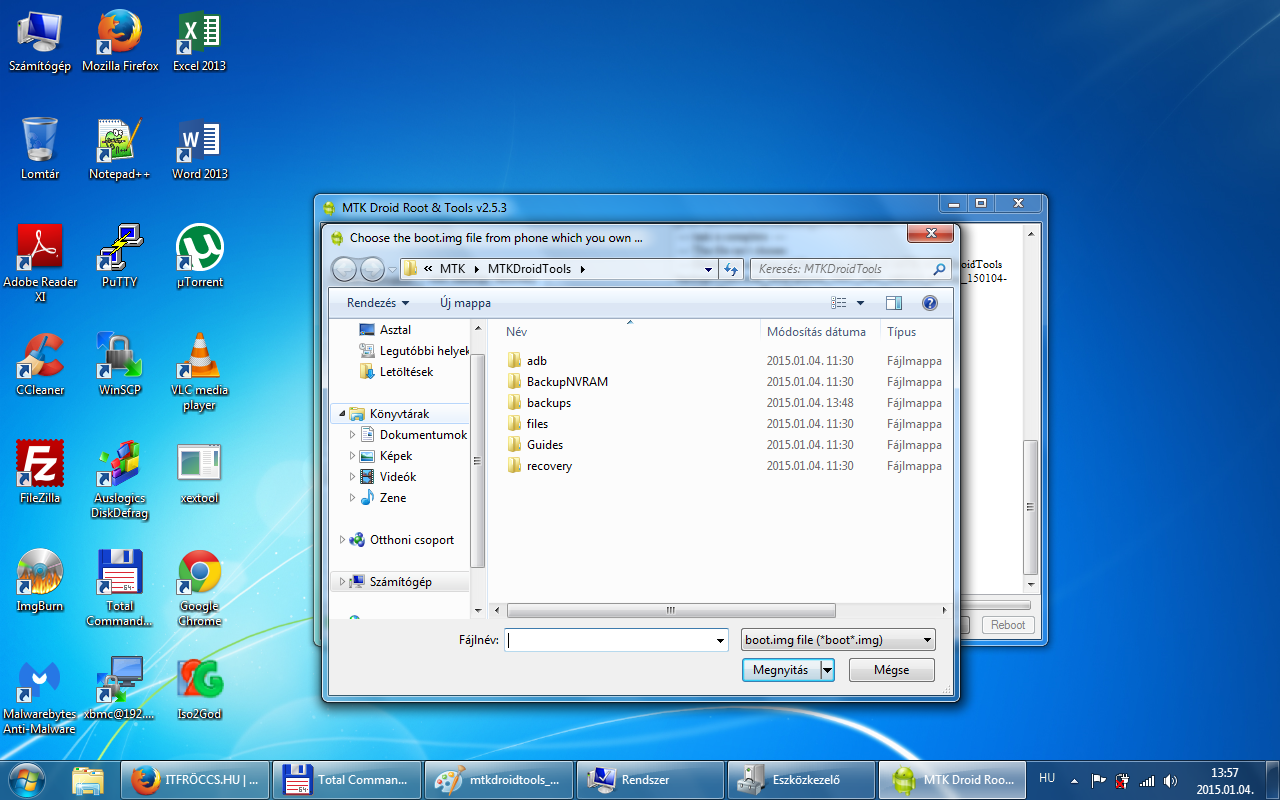Click the help question mark icon
The width and height of the screenshot is (1280, 800).
929,303
